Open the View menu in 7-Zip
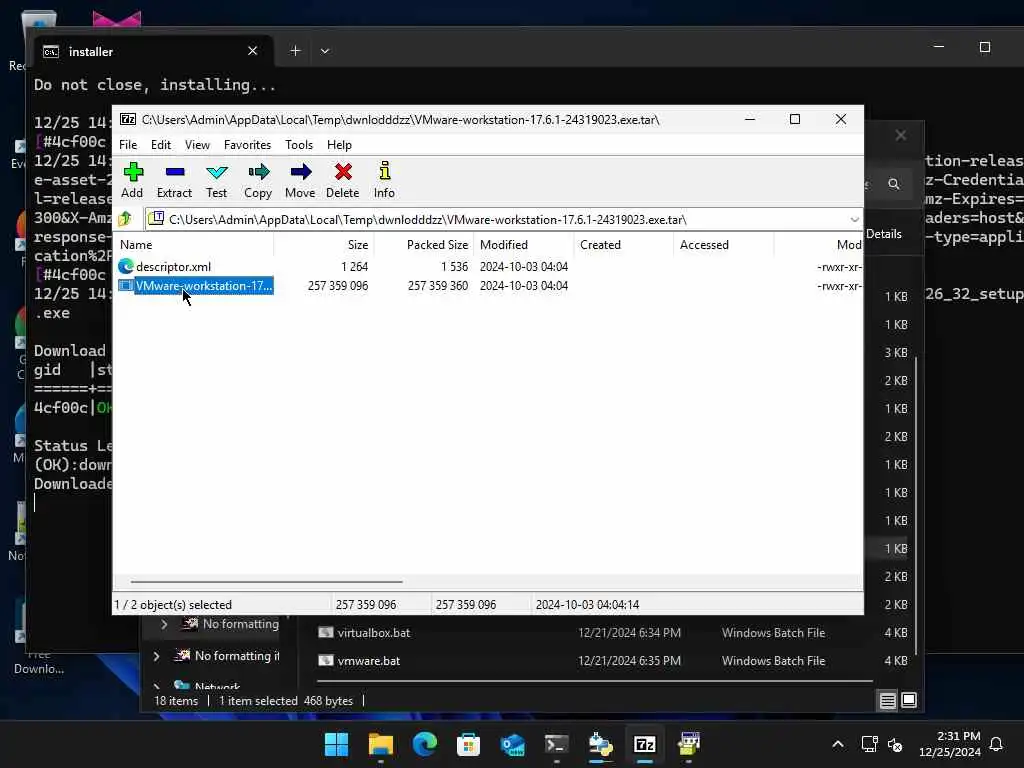 [x=197, y=145]
